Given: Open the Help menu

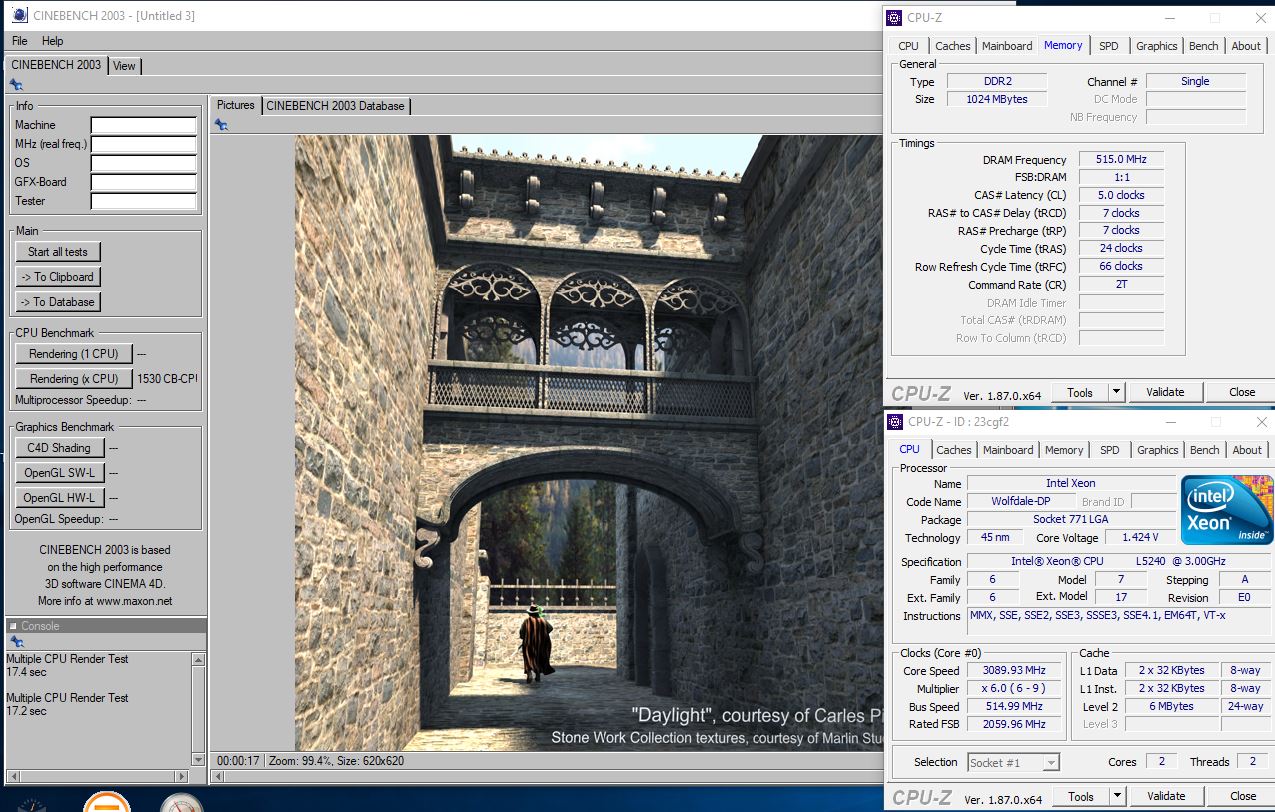Looking at the screenshot, I should coord(53,41).
